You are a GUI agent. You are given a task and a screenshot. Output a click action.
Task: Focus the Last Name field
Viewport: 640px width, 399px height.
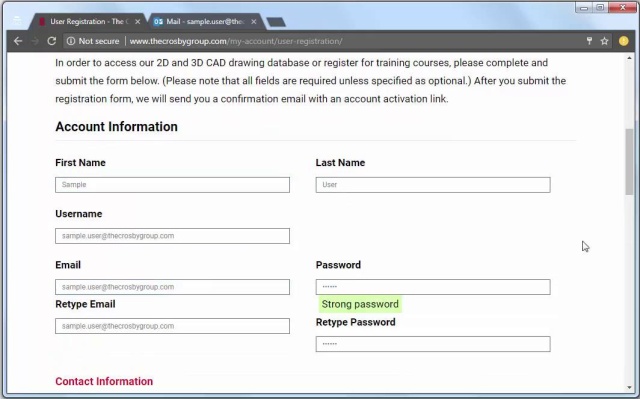tap(433, 185)
